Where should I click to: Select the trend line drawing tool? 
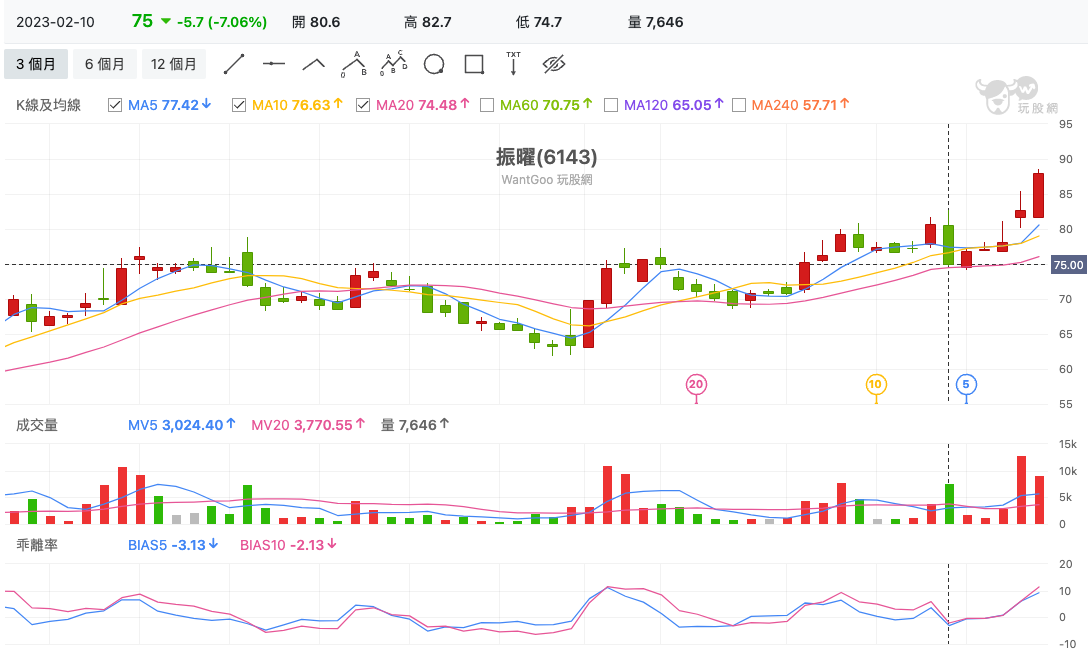pos(234,64)
